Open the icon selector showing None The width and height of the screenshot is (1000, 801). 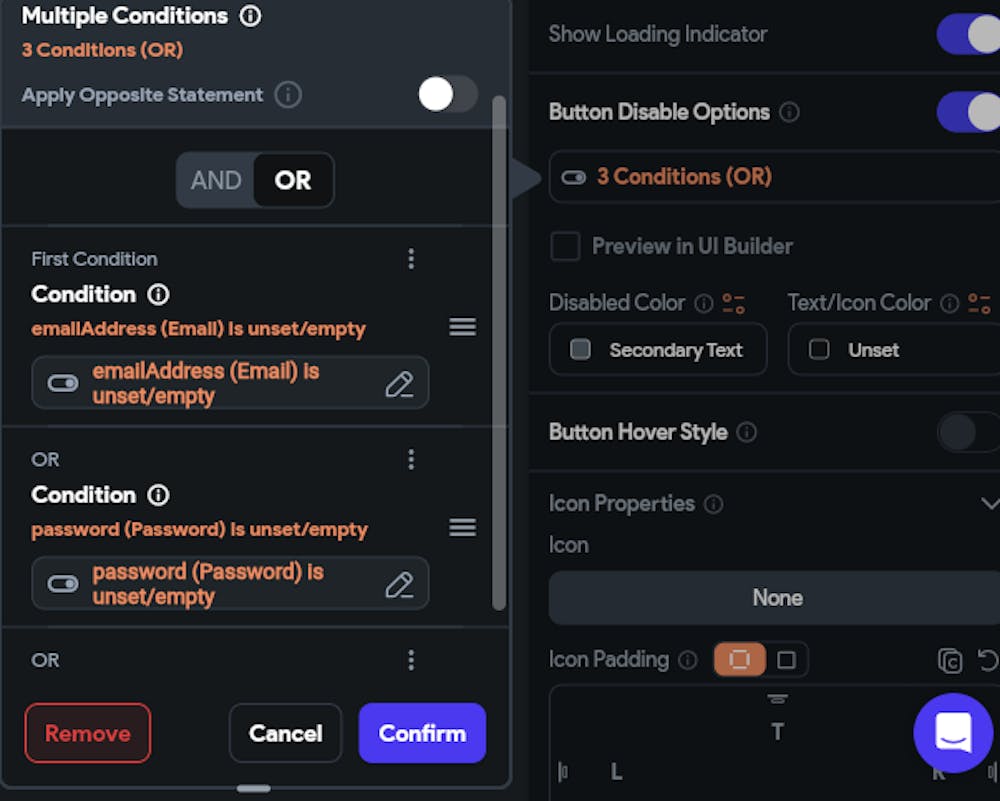776,598
